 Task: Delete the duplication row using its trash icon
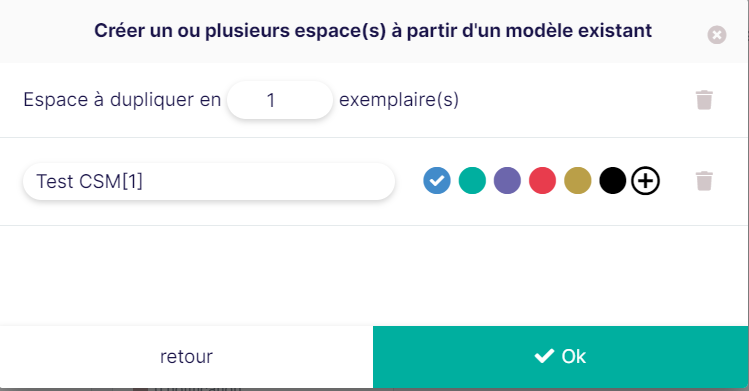(704, 100)
